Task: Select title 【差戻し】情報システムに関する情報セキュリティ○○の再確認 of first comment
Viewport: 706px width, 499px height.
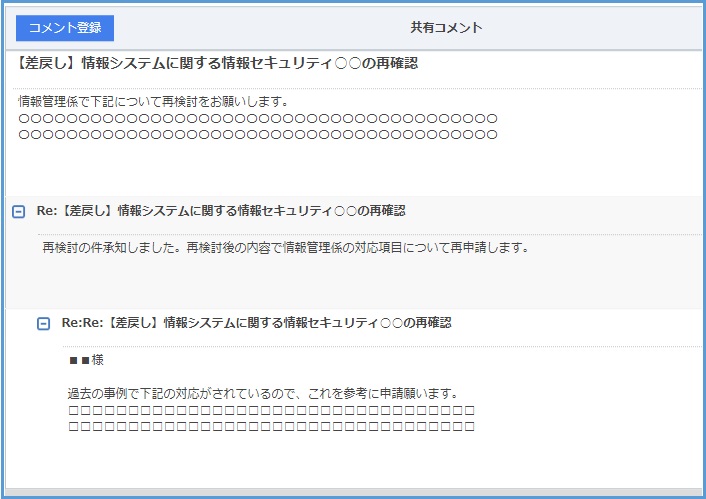Action: [x=216, y=64]
